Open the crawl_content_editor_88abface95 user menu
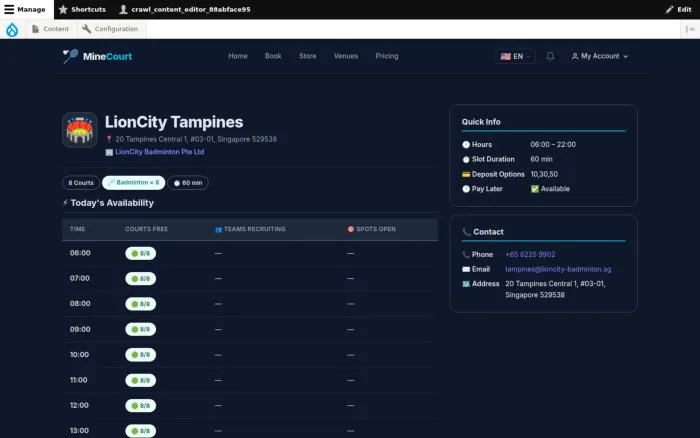The height and width of the screenshot is (438, 700). point(185,9)
